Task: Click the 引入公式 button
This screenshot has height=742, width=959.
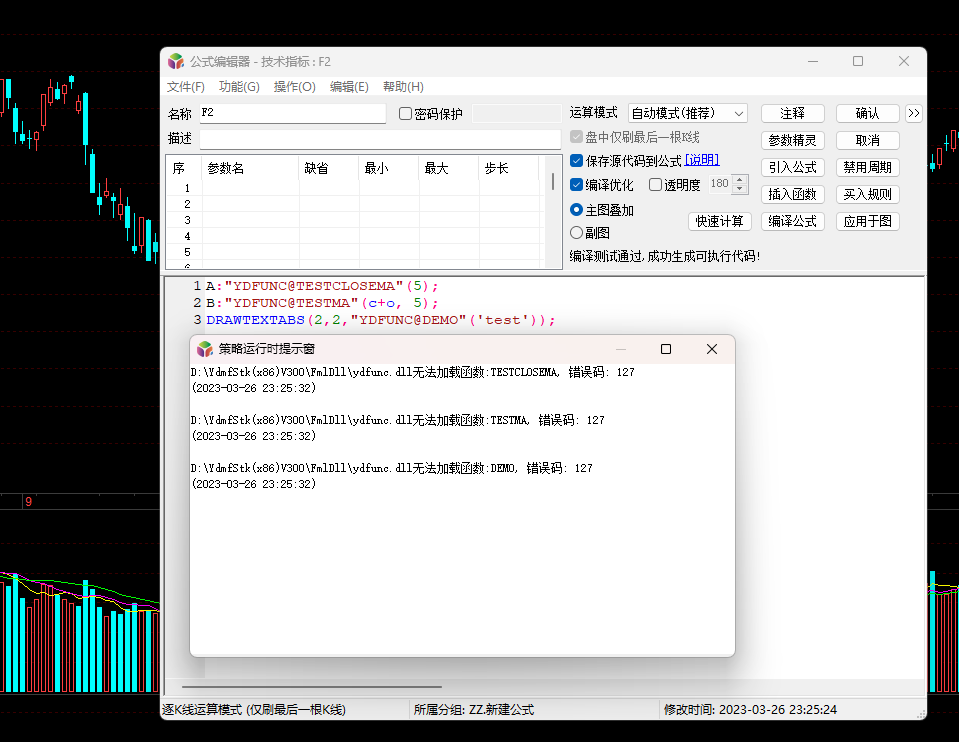Action: pyautogui.click(x=793, y=167)
